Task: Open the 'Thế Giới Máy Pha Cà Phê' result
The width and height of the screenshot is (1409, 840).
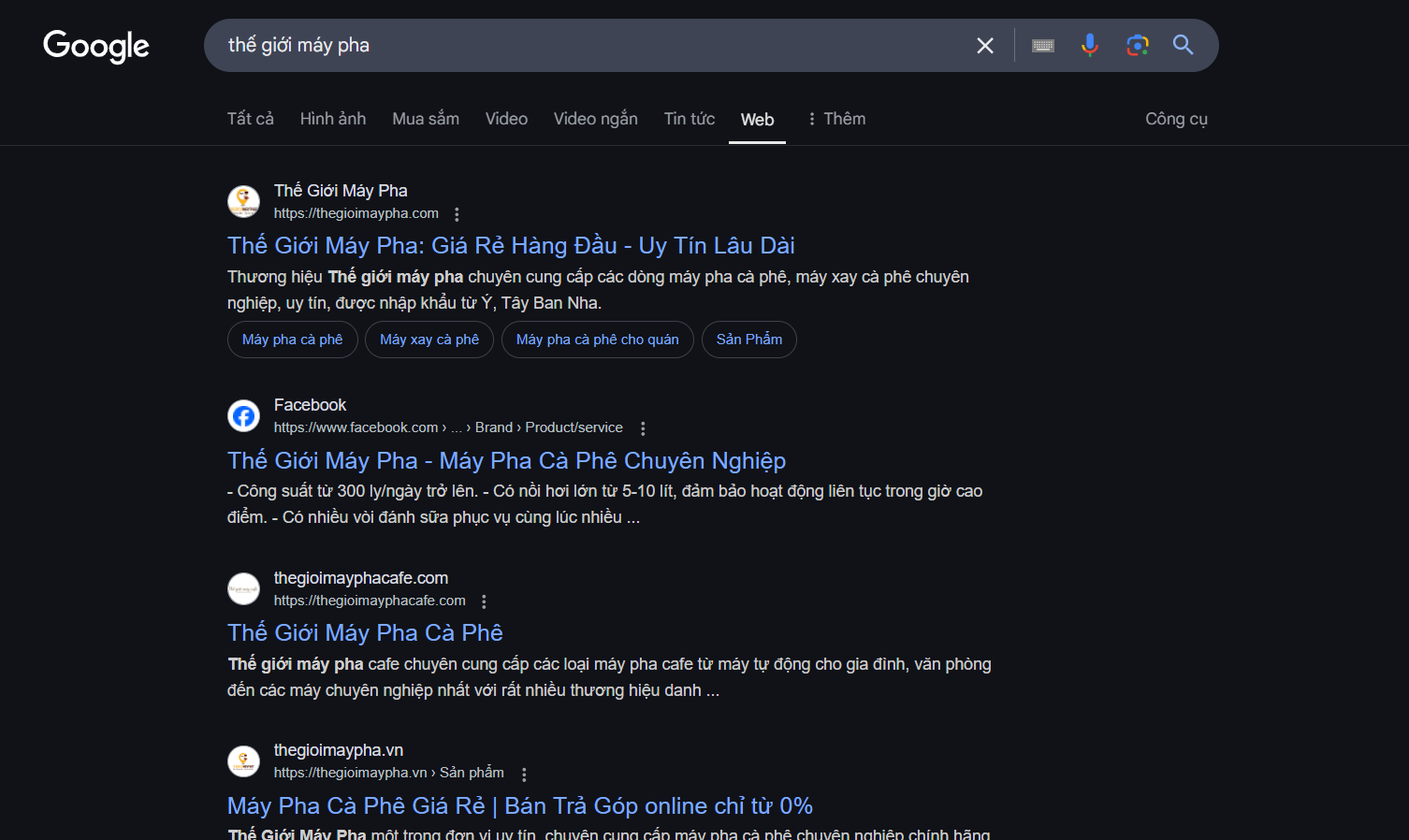Action: 365,633
